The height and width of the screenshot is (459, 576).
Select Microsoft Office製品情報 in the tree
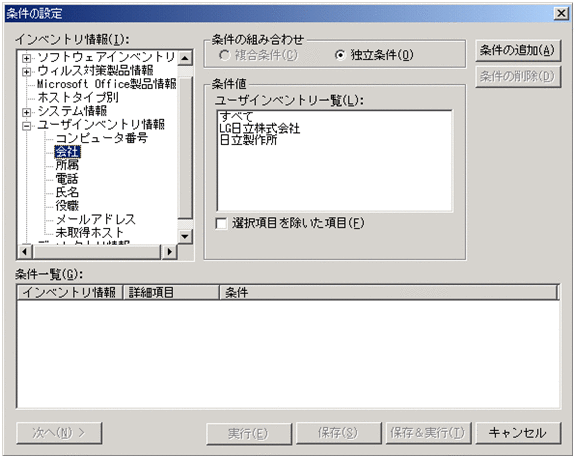pyautogui.click(x=107, y=84)
